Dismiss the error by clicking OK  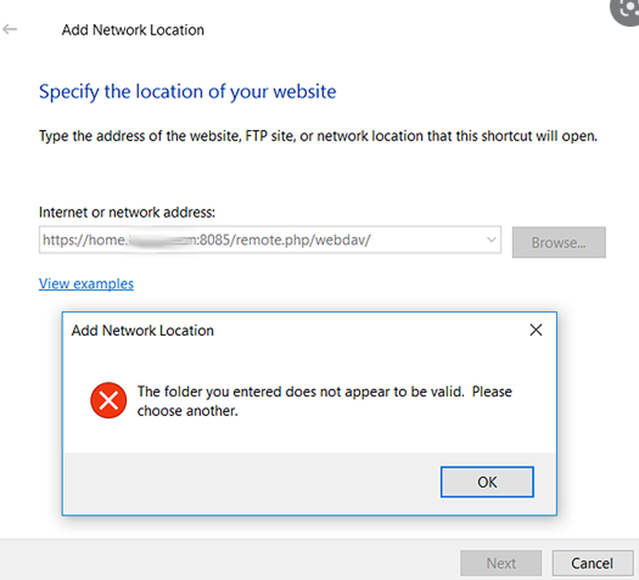tap(487, 482)
